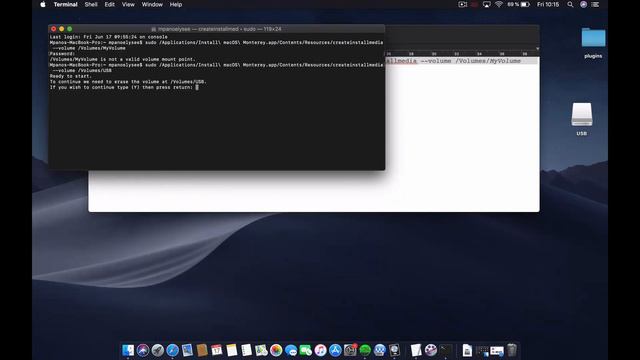Click at the Terminal prompt cursor block
This screenshot has width=640, height=360.
coord(197,87)
